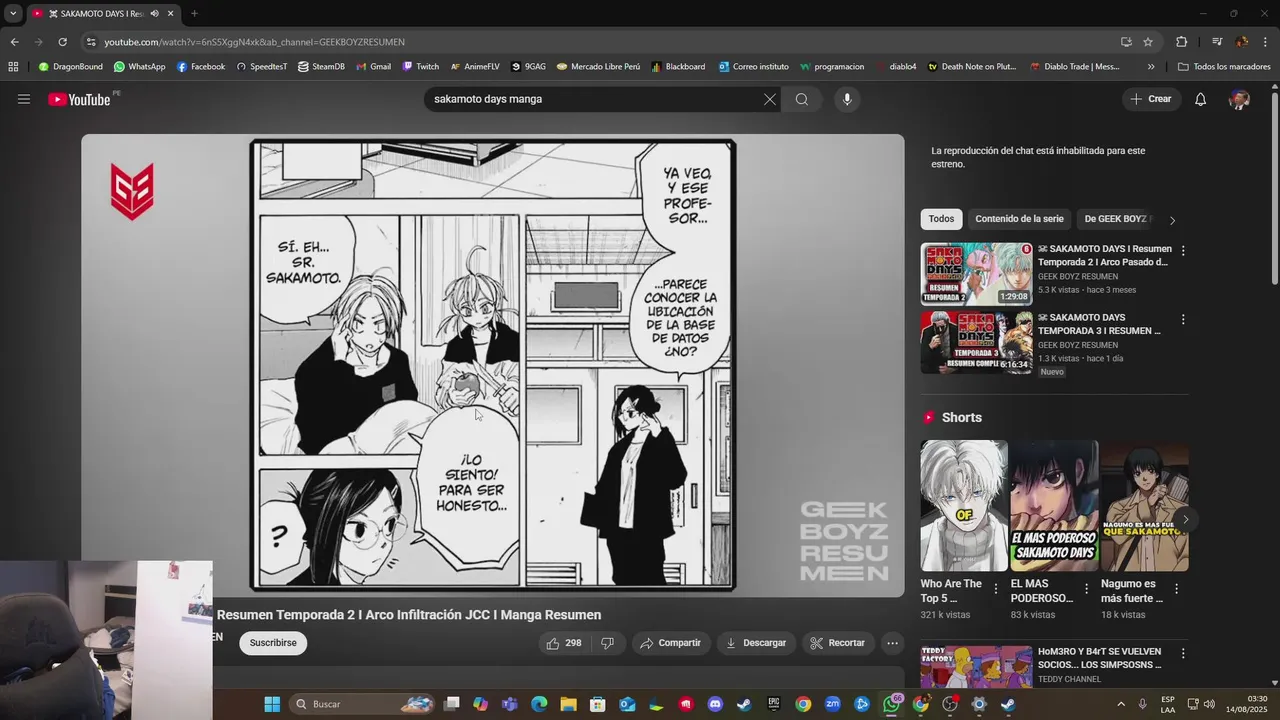Show more filter chips with right arrow
1280x720 pixels.
(1172, 220)
